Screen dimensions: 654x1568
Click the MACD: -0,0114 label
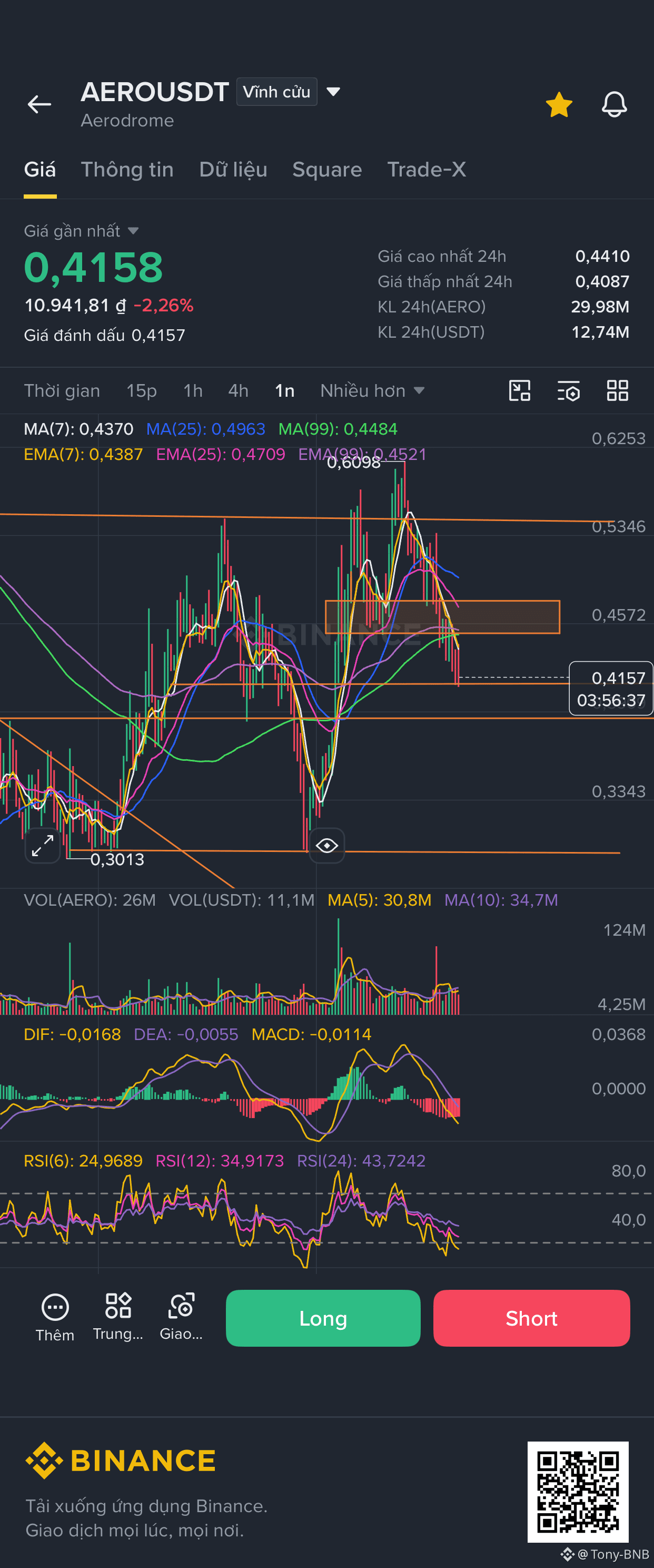311,1034
